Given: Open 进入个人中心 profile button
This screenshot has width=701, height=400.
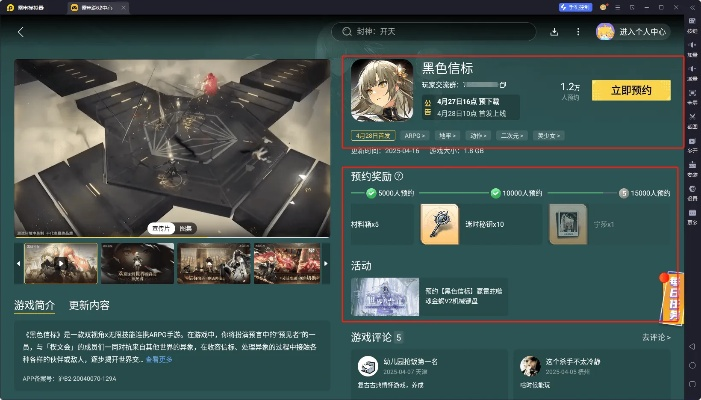Looking at the screenshot, I should 633,32.
